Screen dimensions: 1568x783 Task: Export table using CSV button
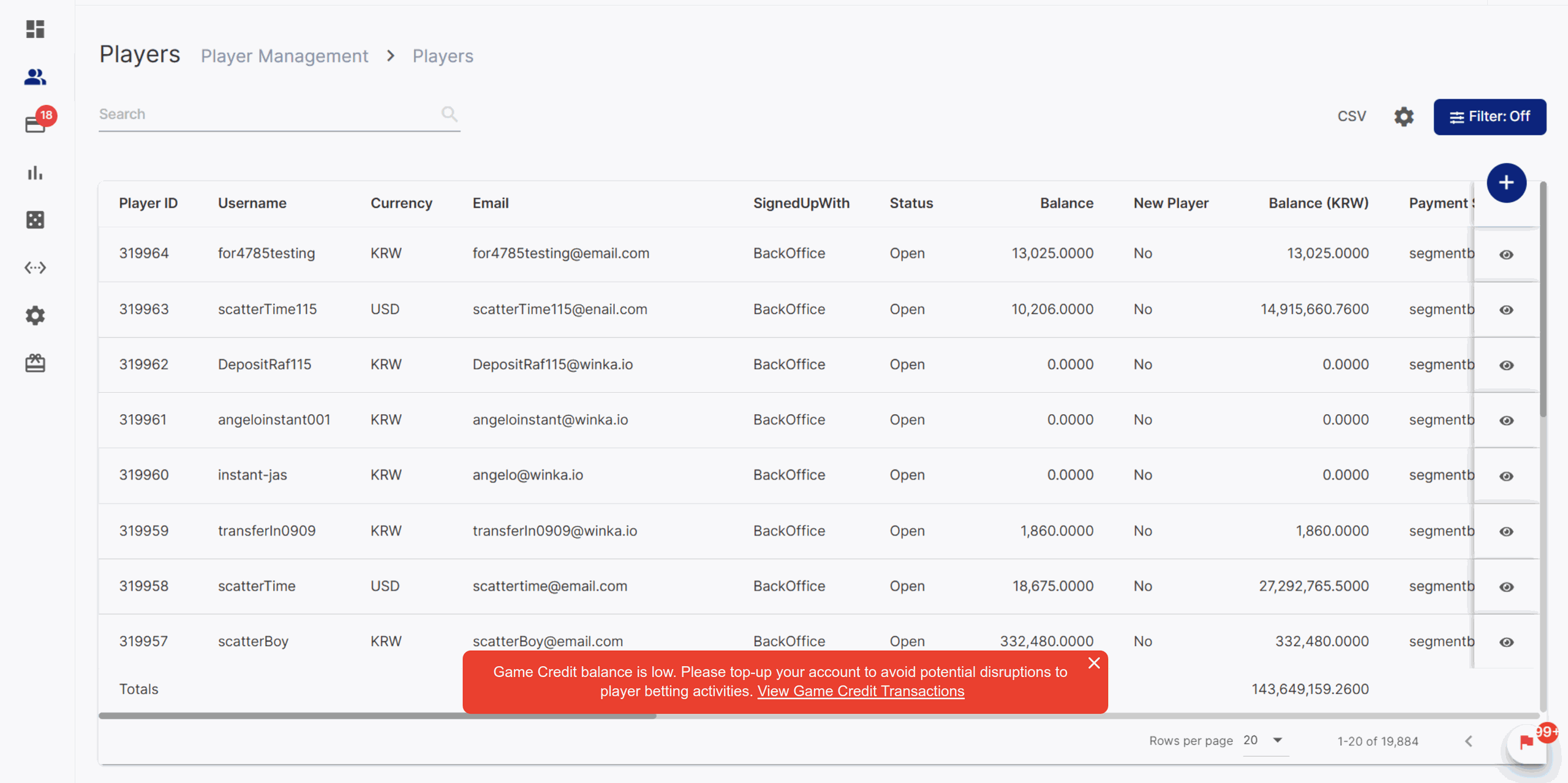tap(1352, 116)
